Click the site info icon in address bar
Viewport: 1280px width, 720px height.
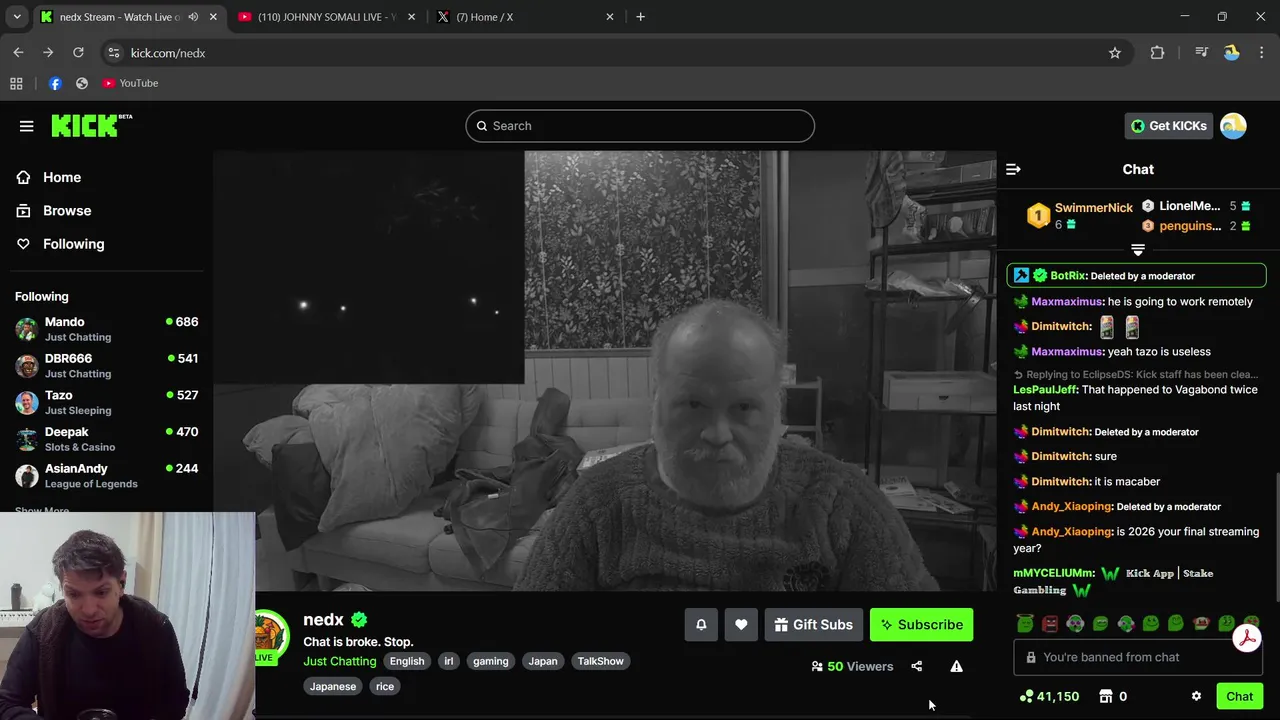point(114,53)
